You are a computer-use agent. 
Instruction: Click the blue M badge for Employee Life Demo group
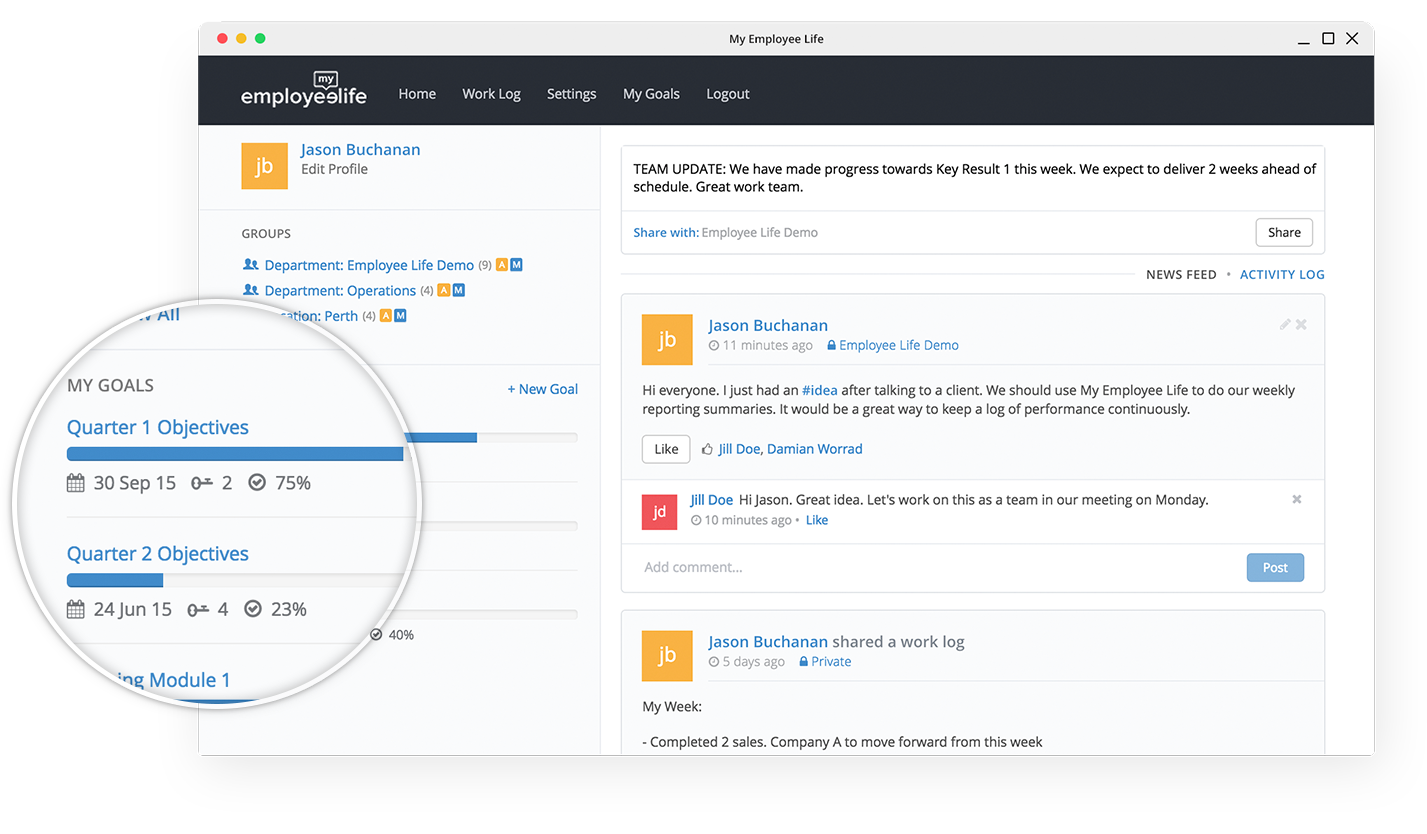point(516,265)
